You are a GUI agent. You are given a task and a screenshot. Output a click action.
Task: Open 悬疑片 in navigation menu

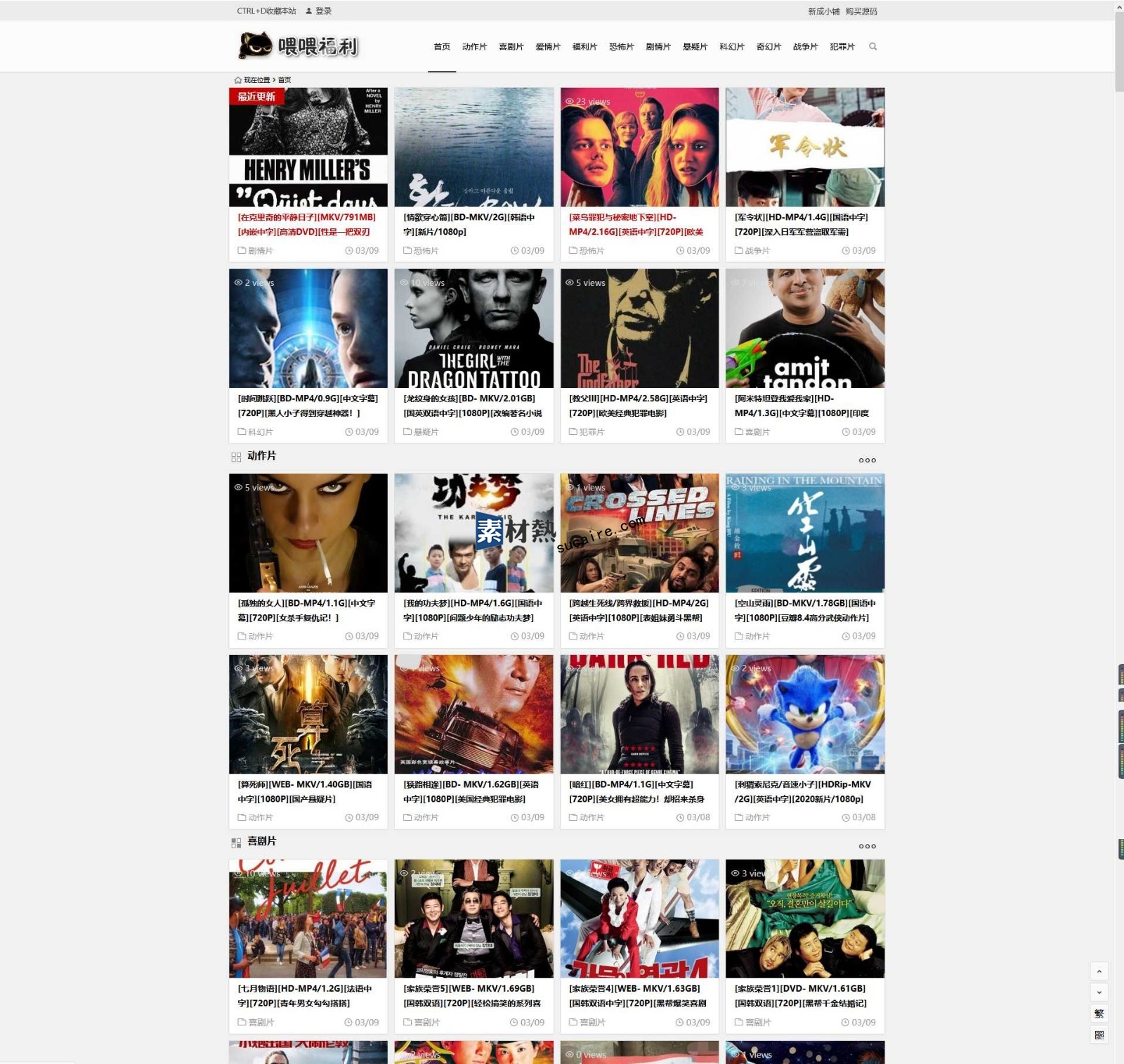click(695, 46)
